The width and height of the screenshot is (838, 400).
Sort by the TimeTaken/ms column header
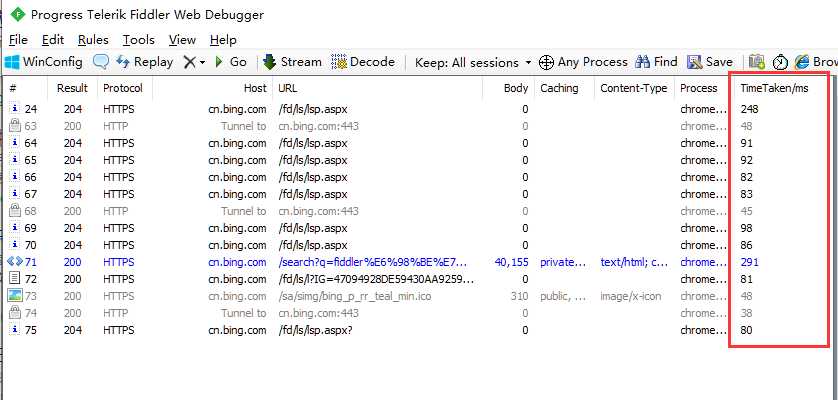774,88
